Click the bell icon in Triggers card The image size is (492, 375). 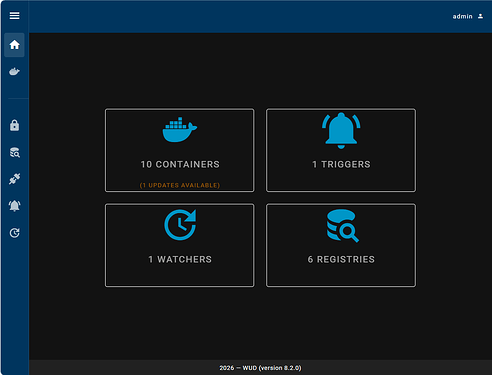pos(341,131)
